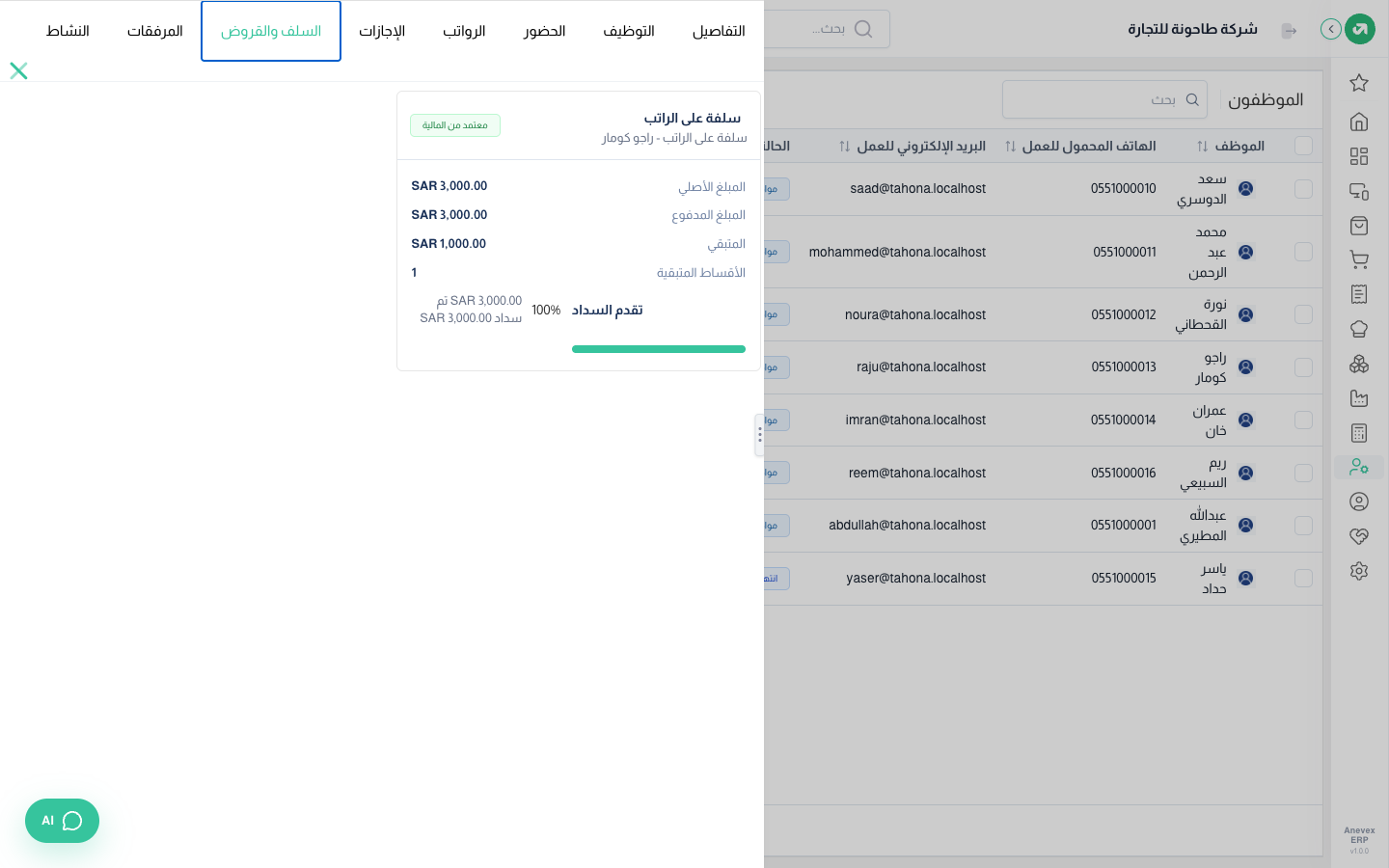Open the chef hat icon in sidebar
This screenshot has width=1389, height=868.
click(x=1359, y=329)
